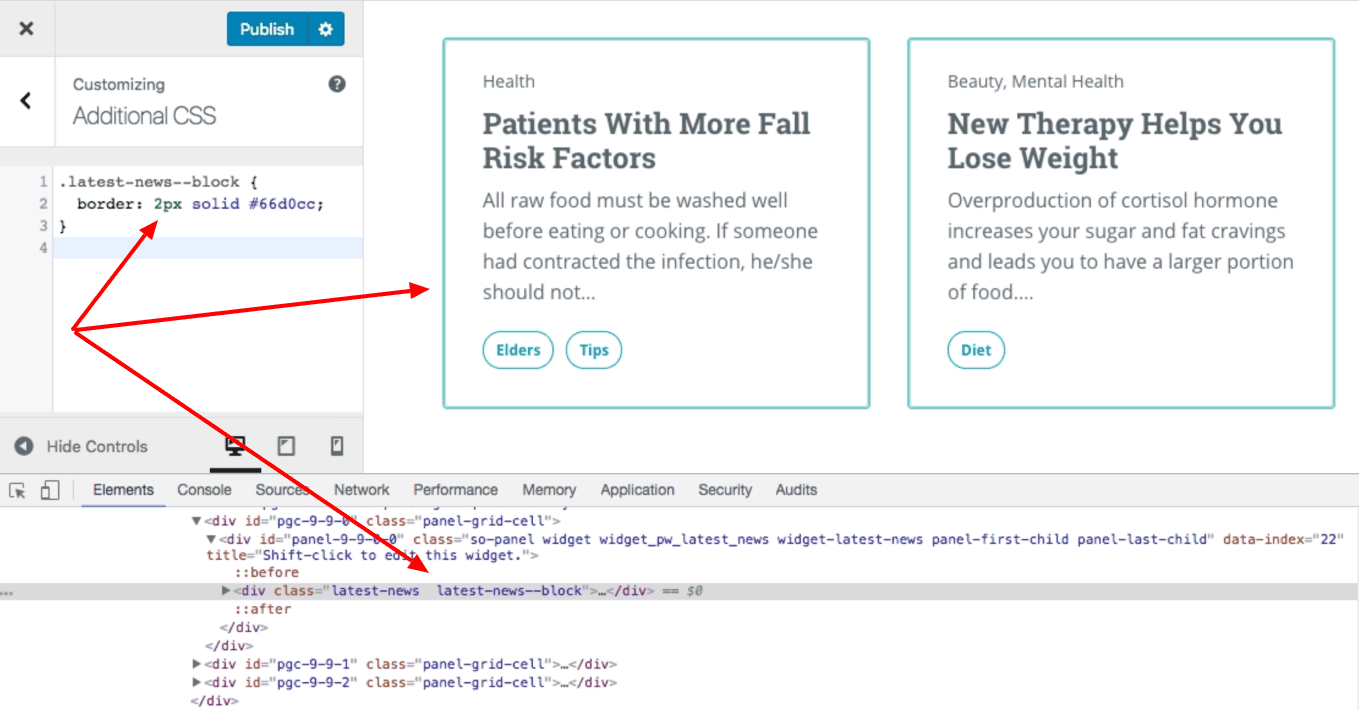Toggle the DevTools device toolbar icon

click(50, 490)
